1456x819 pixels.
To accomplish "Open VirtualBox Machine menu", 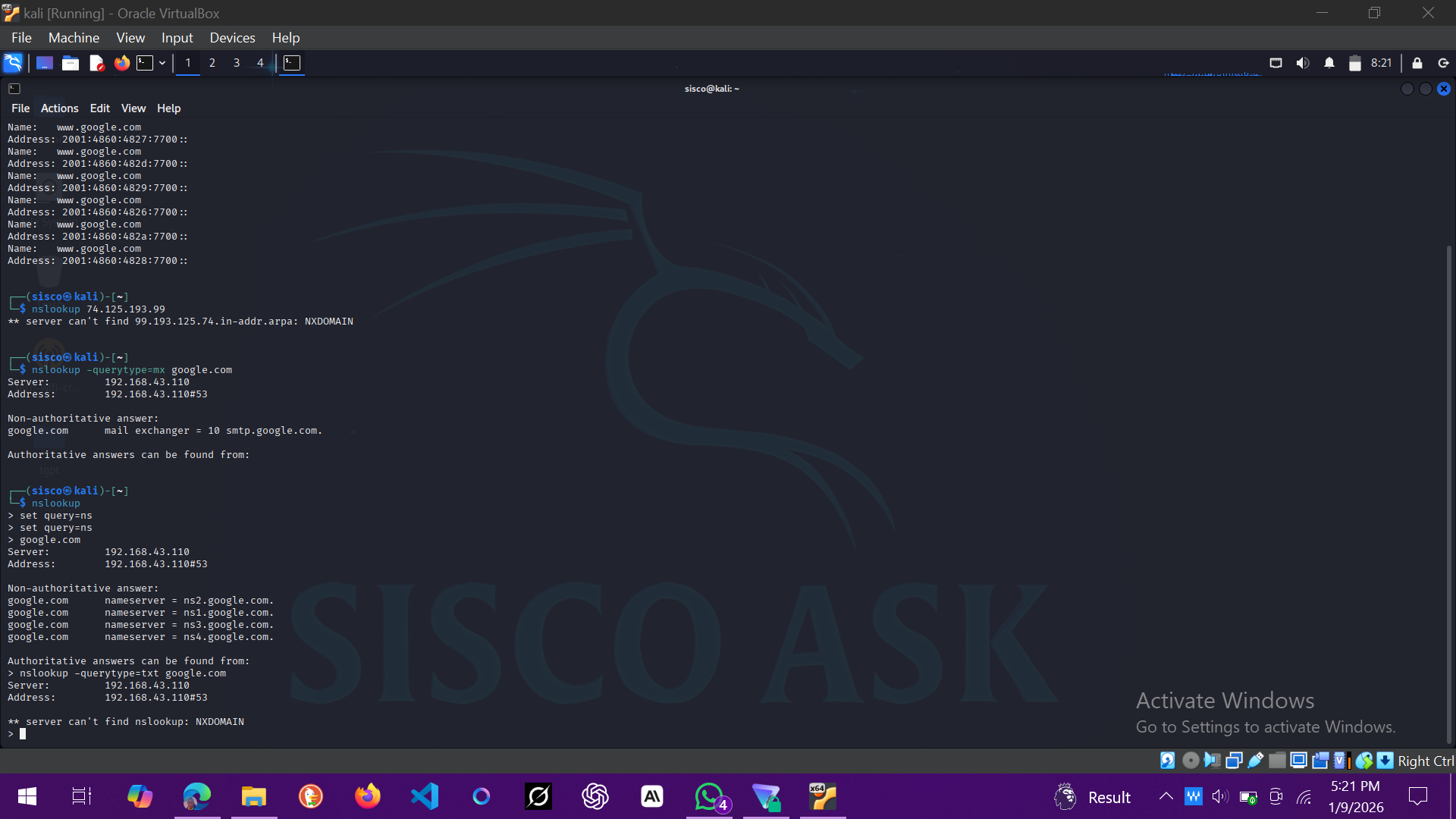I will pos(74,38).
